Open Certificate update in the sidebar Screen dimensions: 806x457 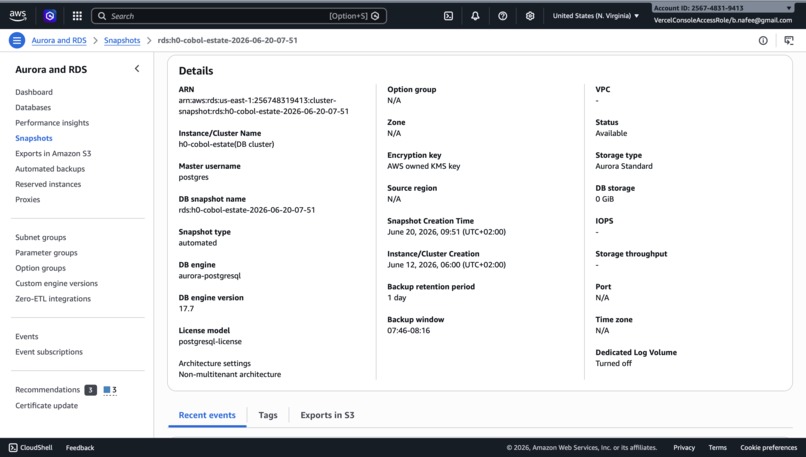(47, 406)
